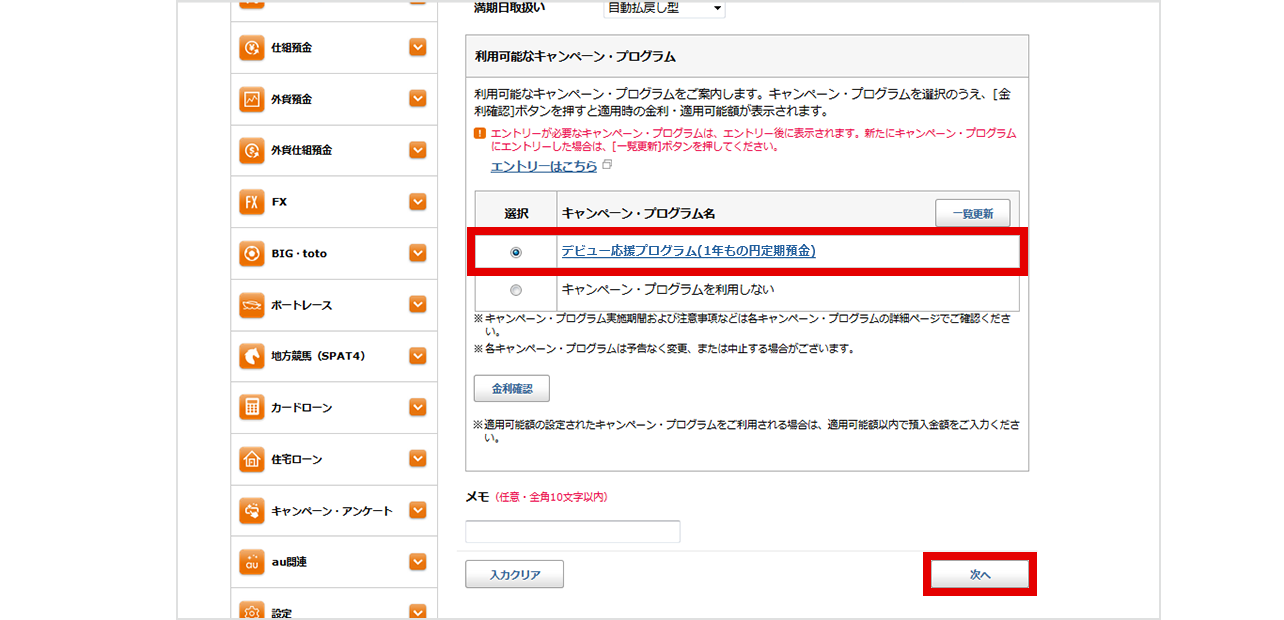
Task: Click the 外貨預金 chart icon
Action: [x=251, y=99]
